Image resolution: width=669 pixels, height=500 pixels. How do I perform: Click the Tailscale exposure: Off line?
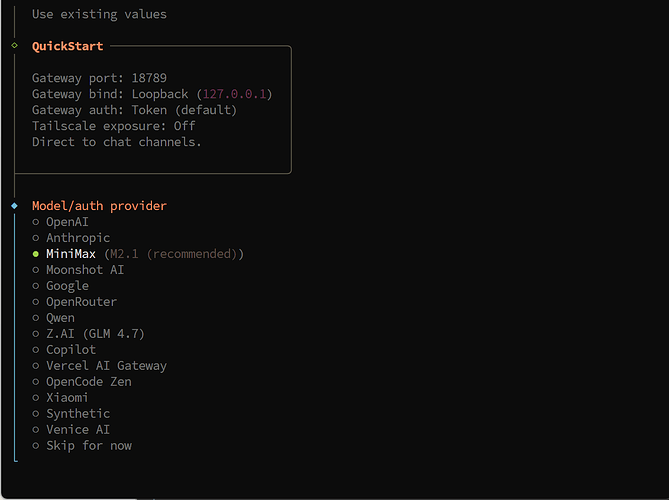(x=113, y=126)
